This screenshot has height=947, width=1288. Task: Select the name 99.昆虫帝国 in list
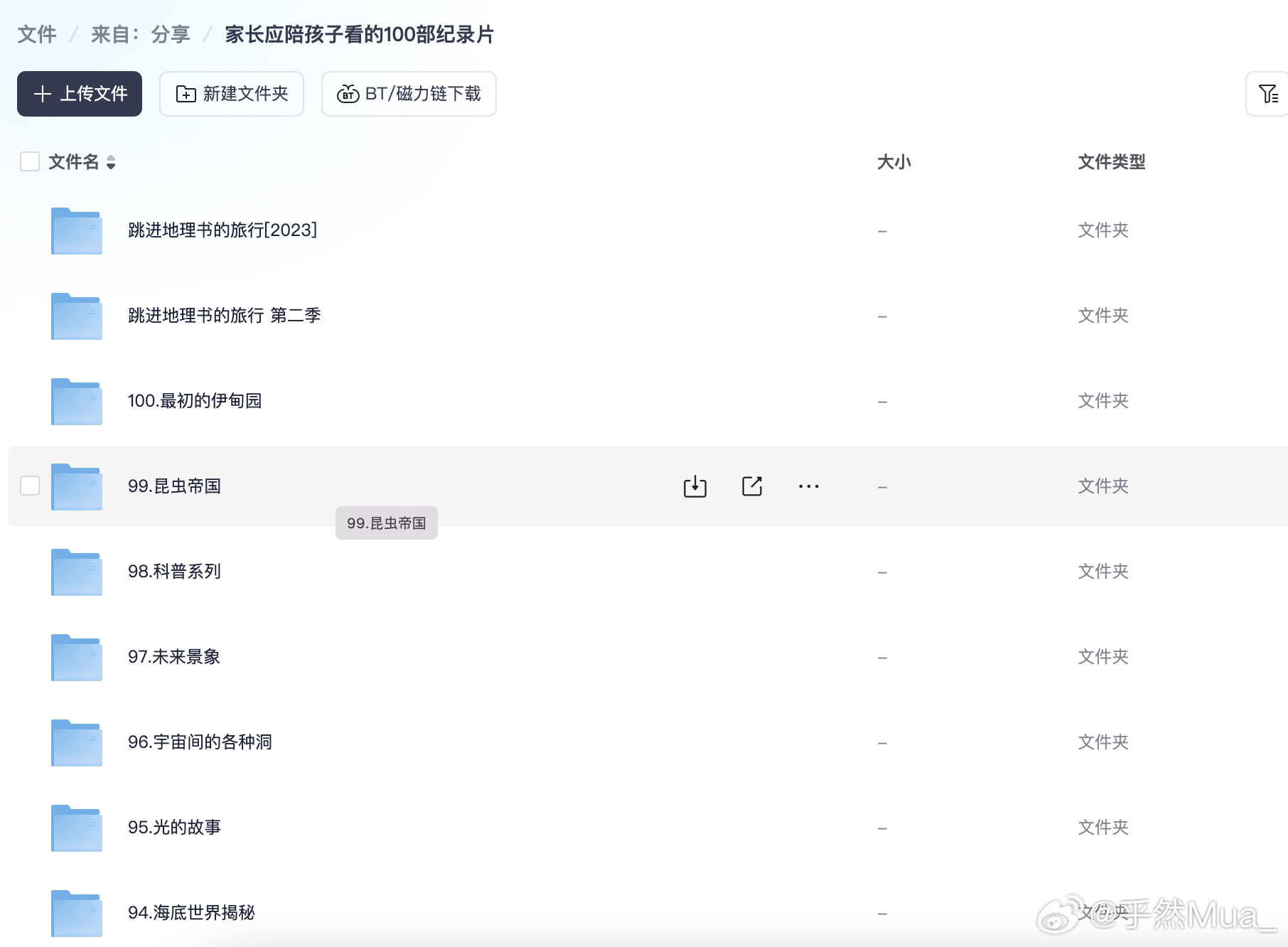tap(175, 486)
